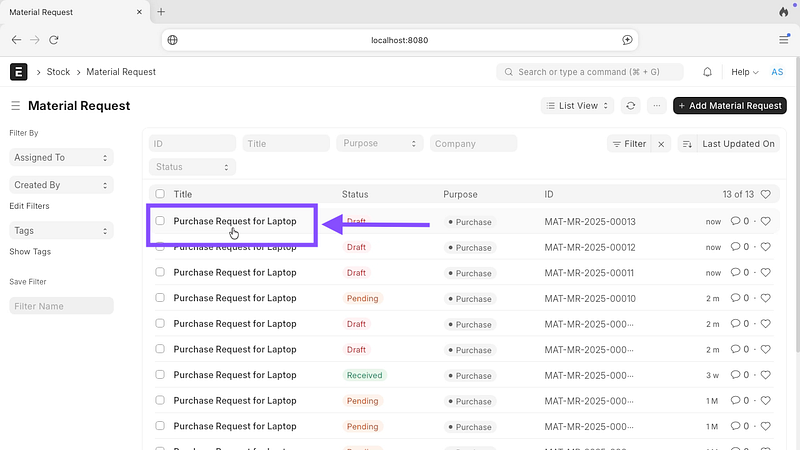Like the MAT-MR-2025-00013 row heart icon
800x450 pixels.
tap(767, 221)
